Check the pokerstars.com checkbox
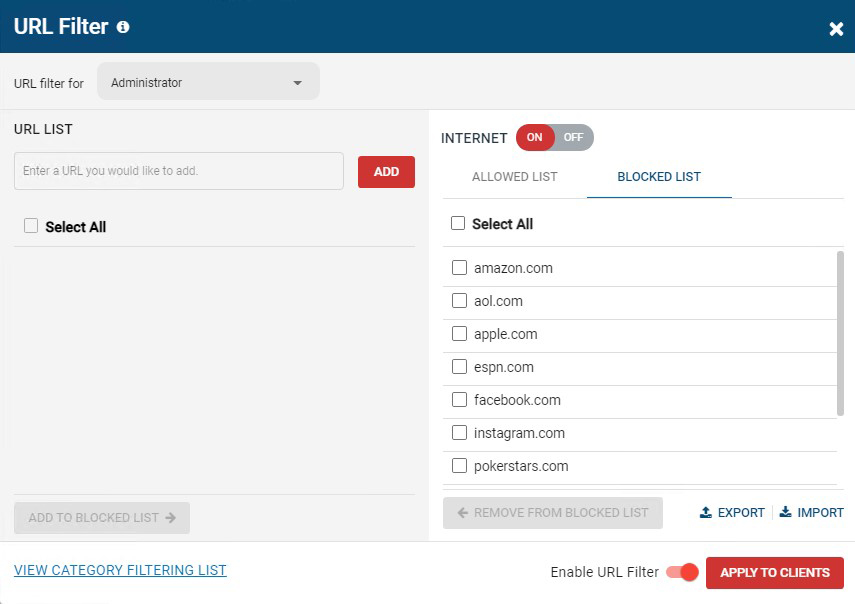Viewport: 855px width, 604px height. 459,465
